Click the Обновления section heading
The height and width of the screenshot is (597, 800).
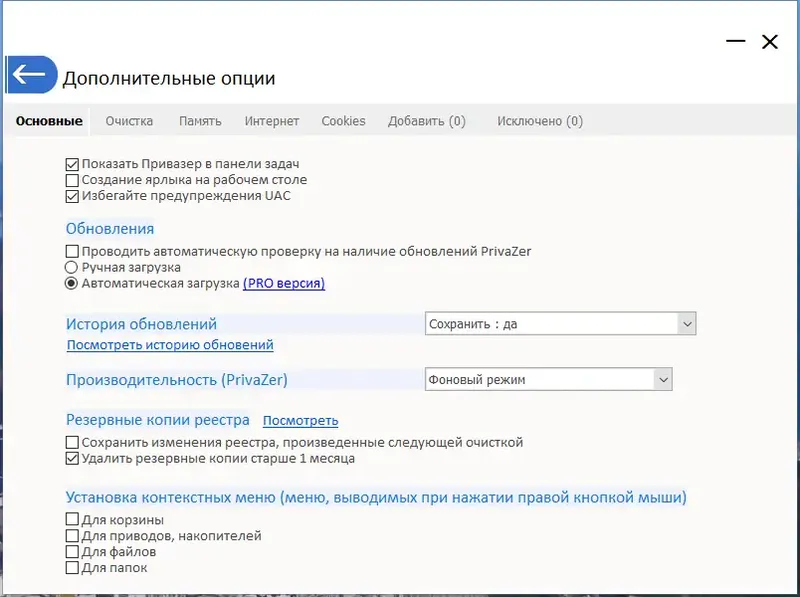110,229
